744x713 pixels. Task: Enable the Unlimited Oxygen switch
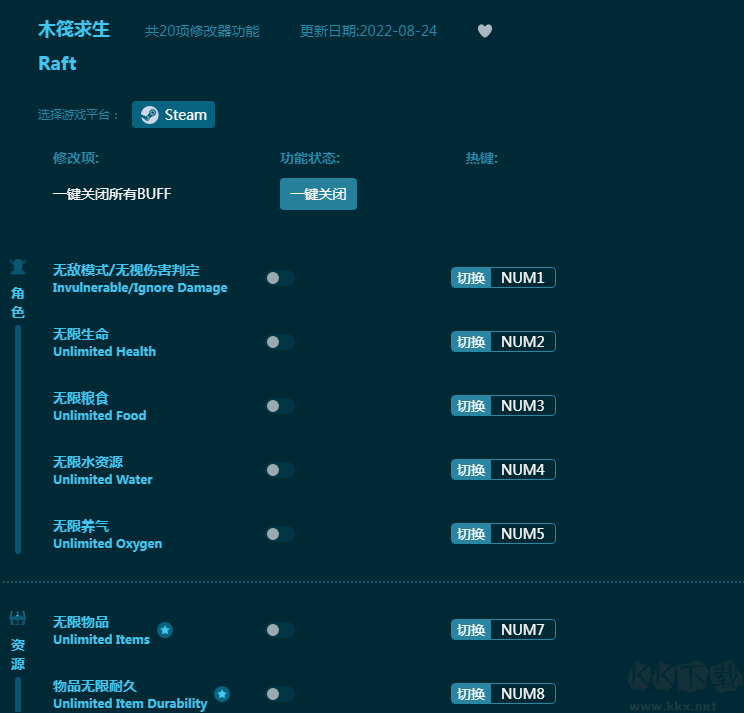(x=280, y=534)
